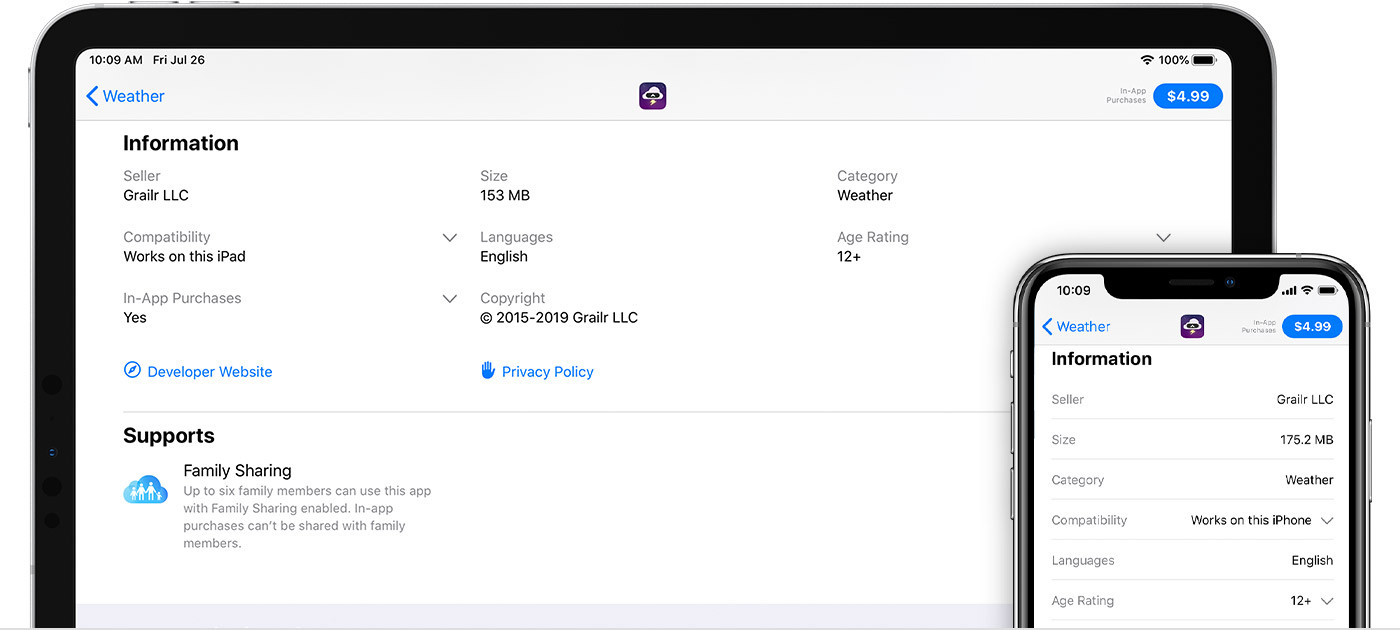Screen dimensions: 1400x630
Task: Click the date Fri Jul 26
Action: (179, 60)
